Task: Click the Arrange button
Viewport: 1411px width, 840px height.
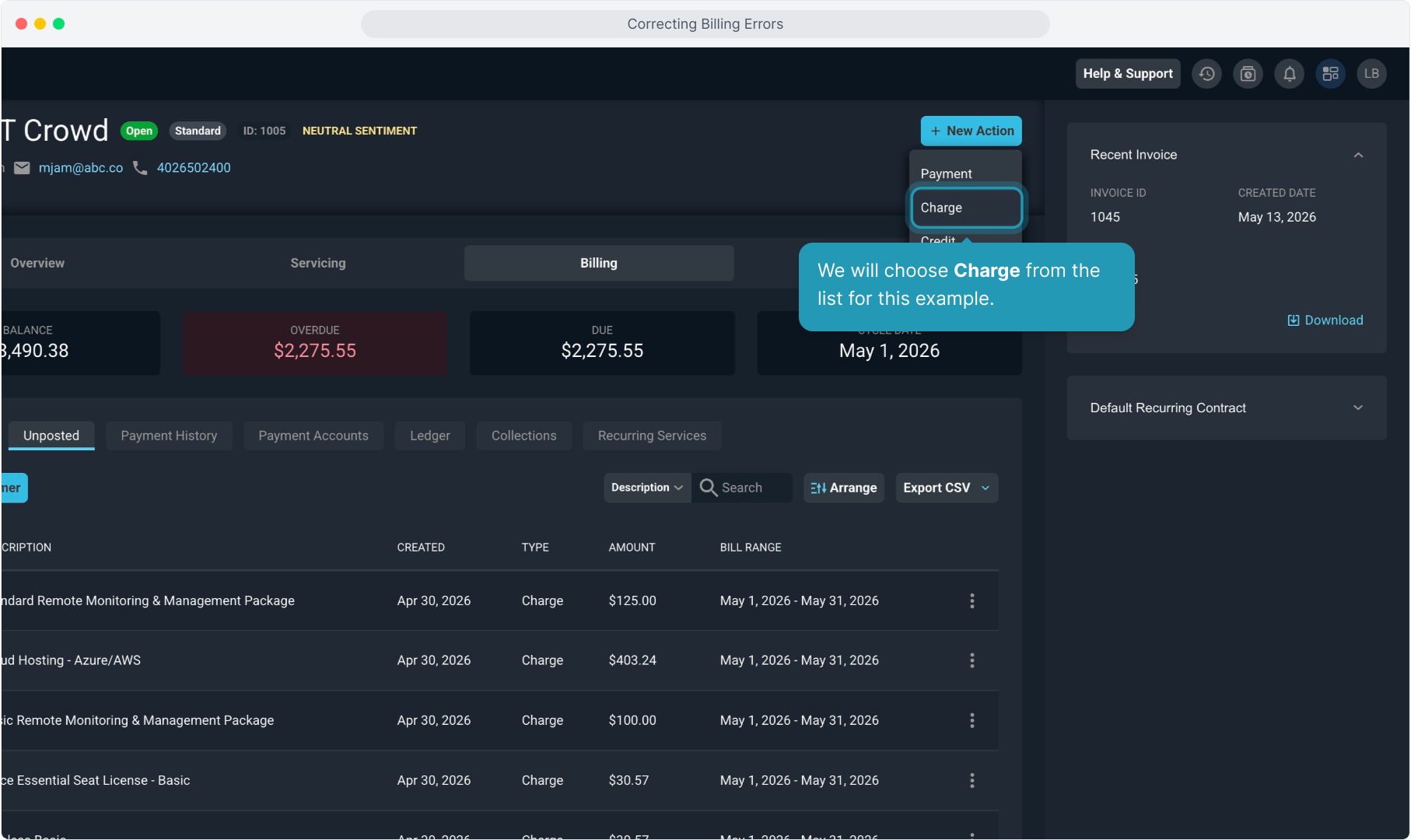Action: (x=844, y=488)
